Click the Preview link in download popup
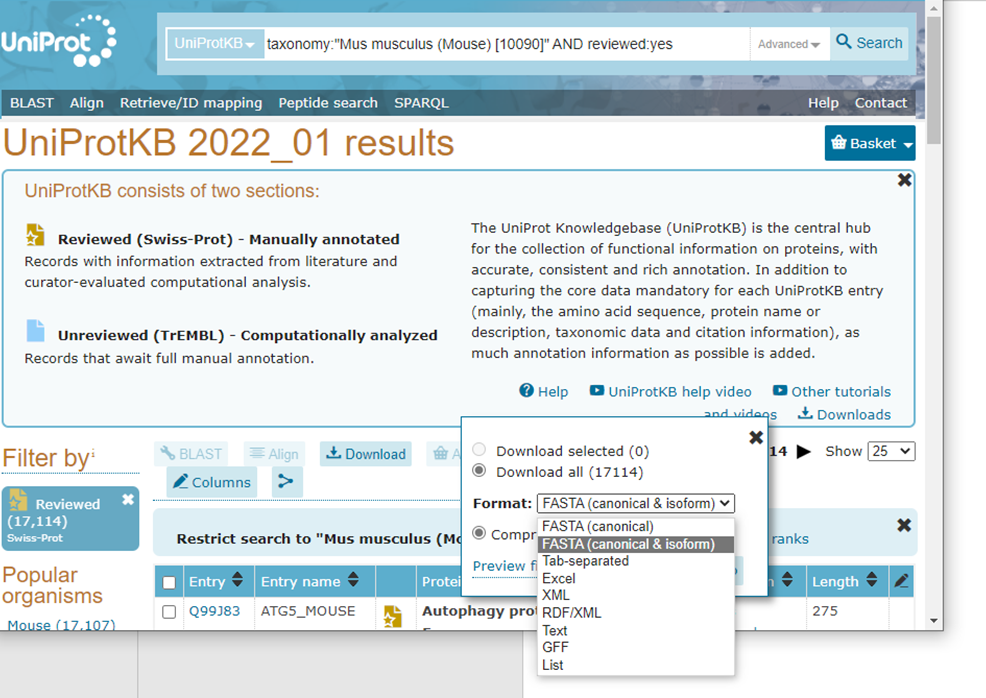 coord(503,566)
